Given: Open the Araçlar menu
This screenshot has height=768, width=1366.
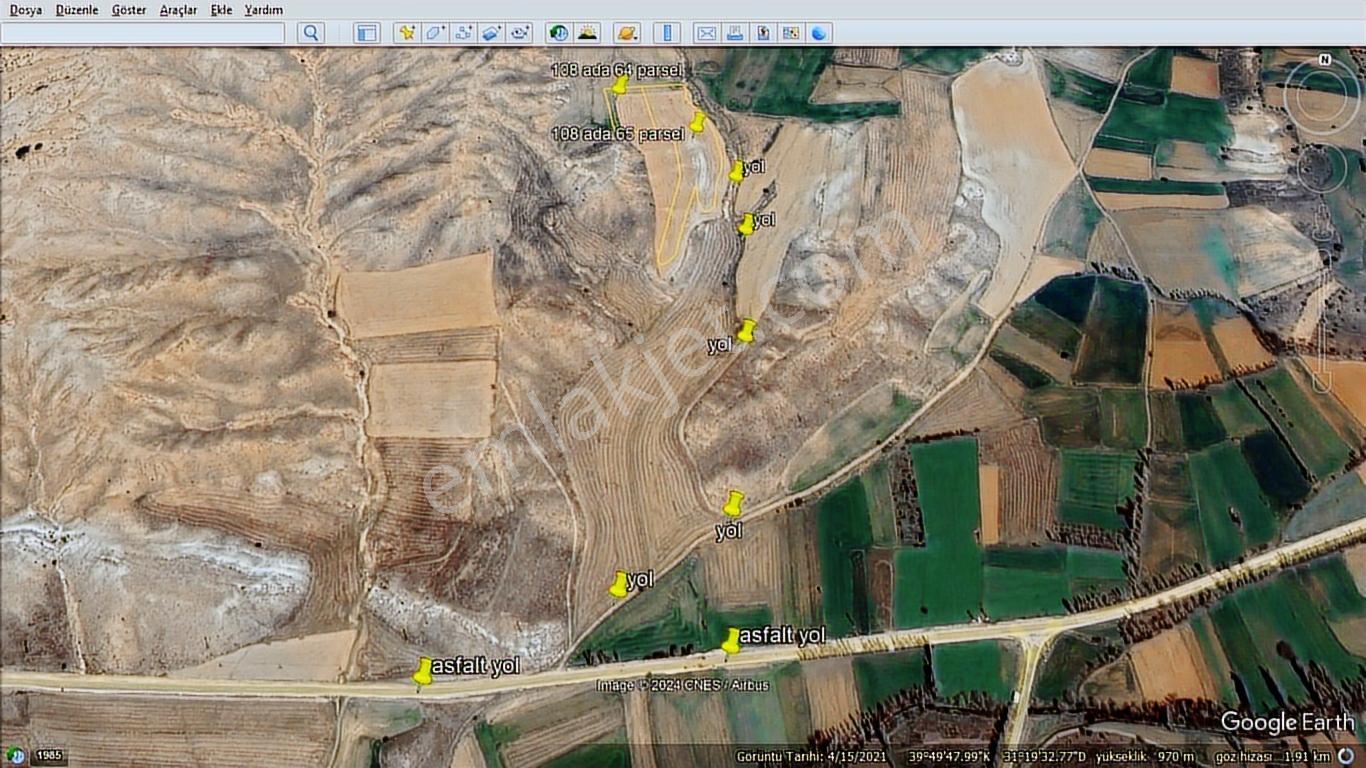Looking at the screenshot, I should coord(179,10).
